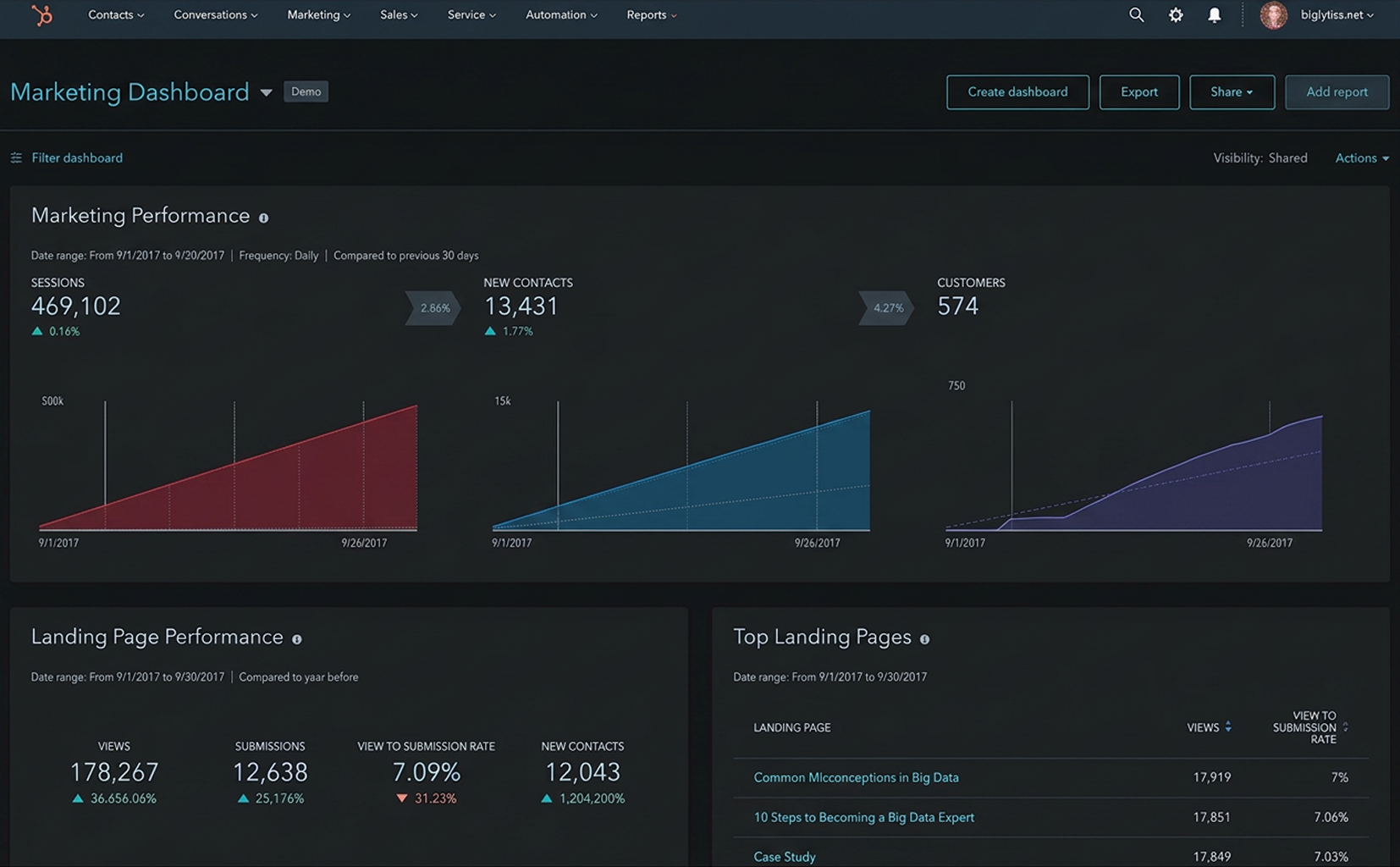Click the 7.09% view to submission rate
1400x867 pixels.
tap(427, 772)
